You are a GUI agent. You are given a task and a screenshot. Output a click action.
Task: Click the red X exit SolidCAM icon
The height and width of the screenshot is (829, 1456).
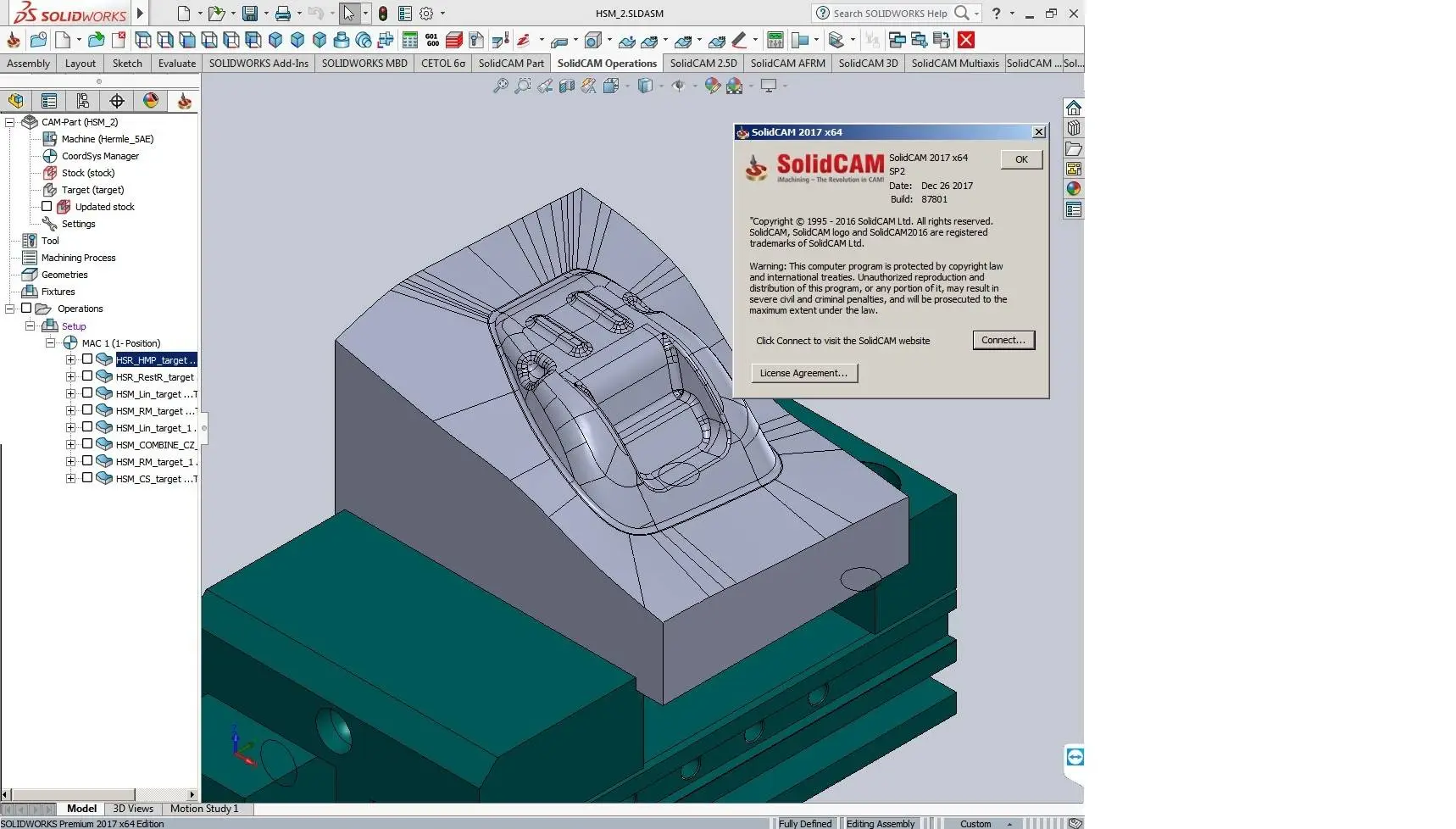click(966, 40)
